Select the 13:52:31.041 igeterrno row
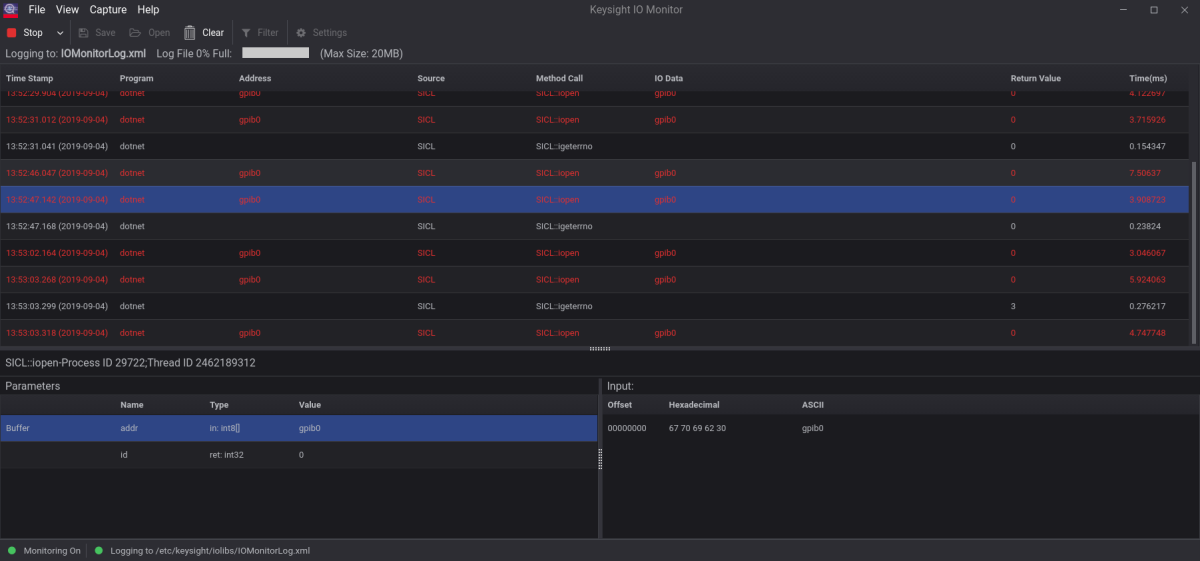The image size is (1200, 561). [595, 146]
